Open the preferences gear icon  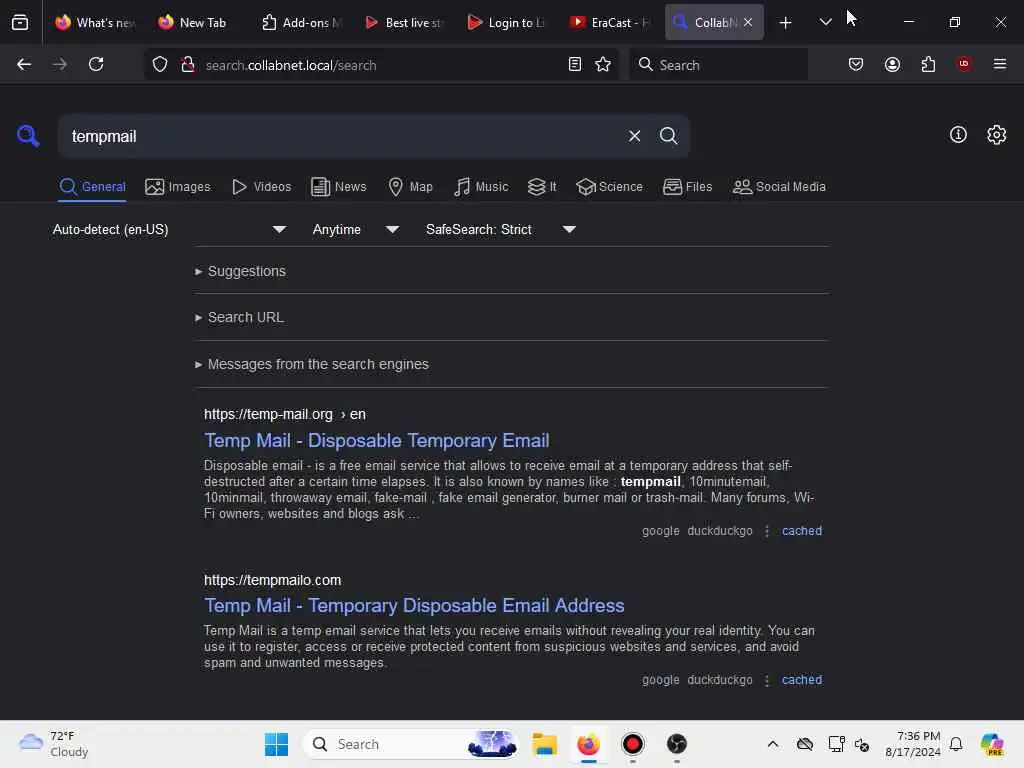997,135
